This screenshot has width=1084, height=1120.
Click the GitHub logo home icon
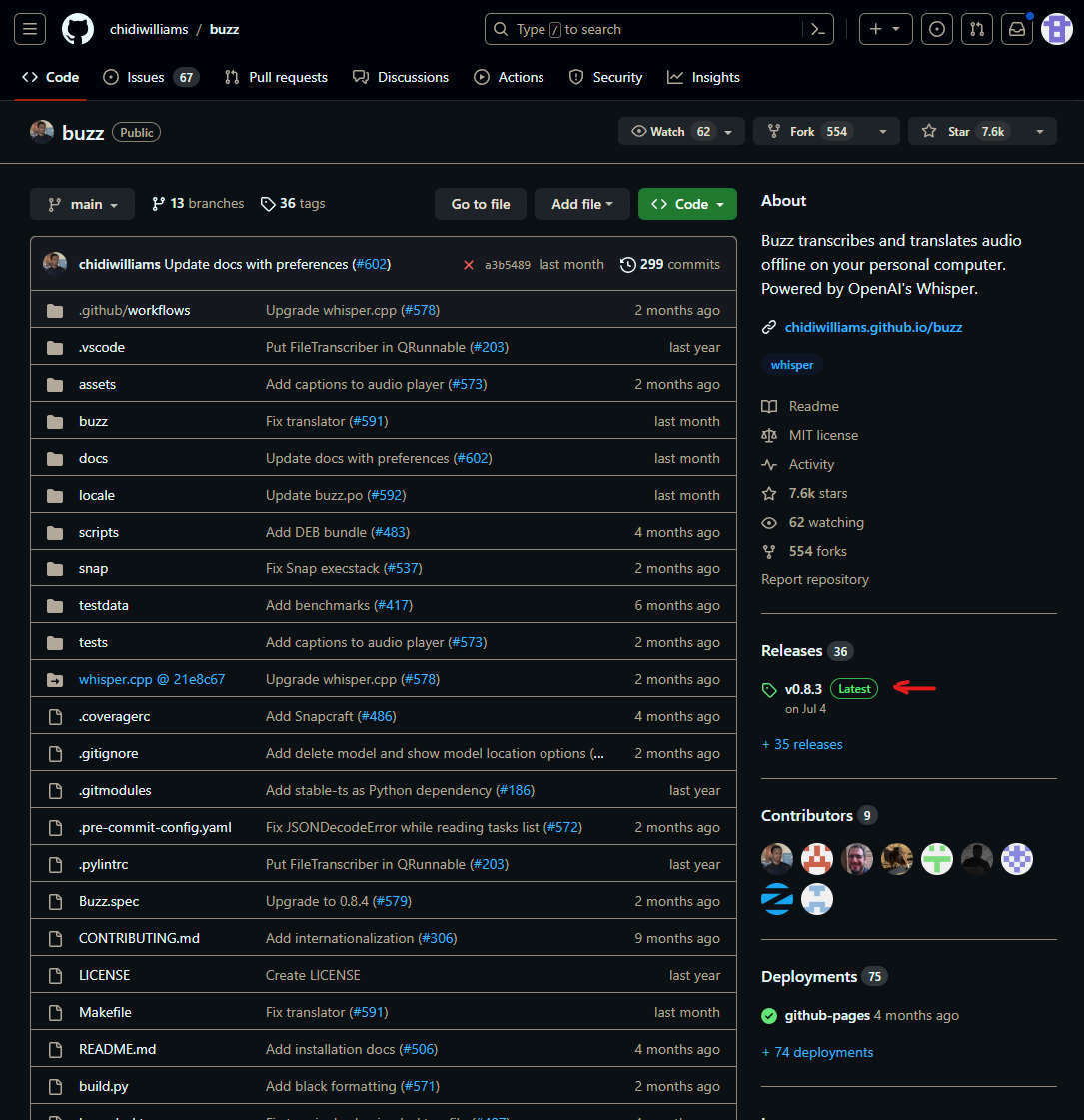tap(78, 29)
